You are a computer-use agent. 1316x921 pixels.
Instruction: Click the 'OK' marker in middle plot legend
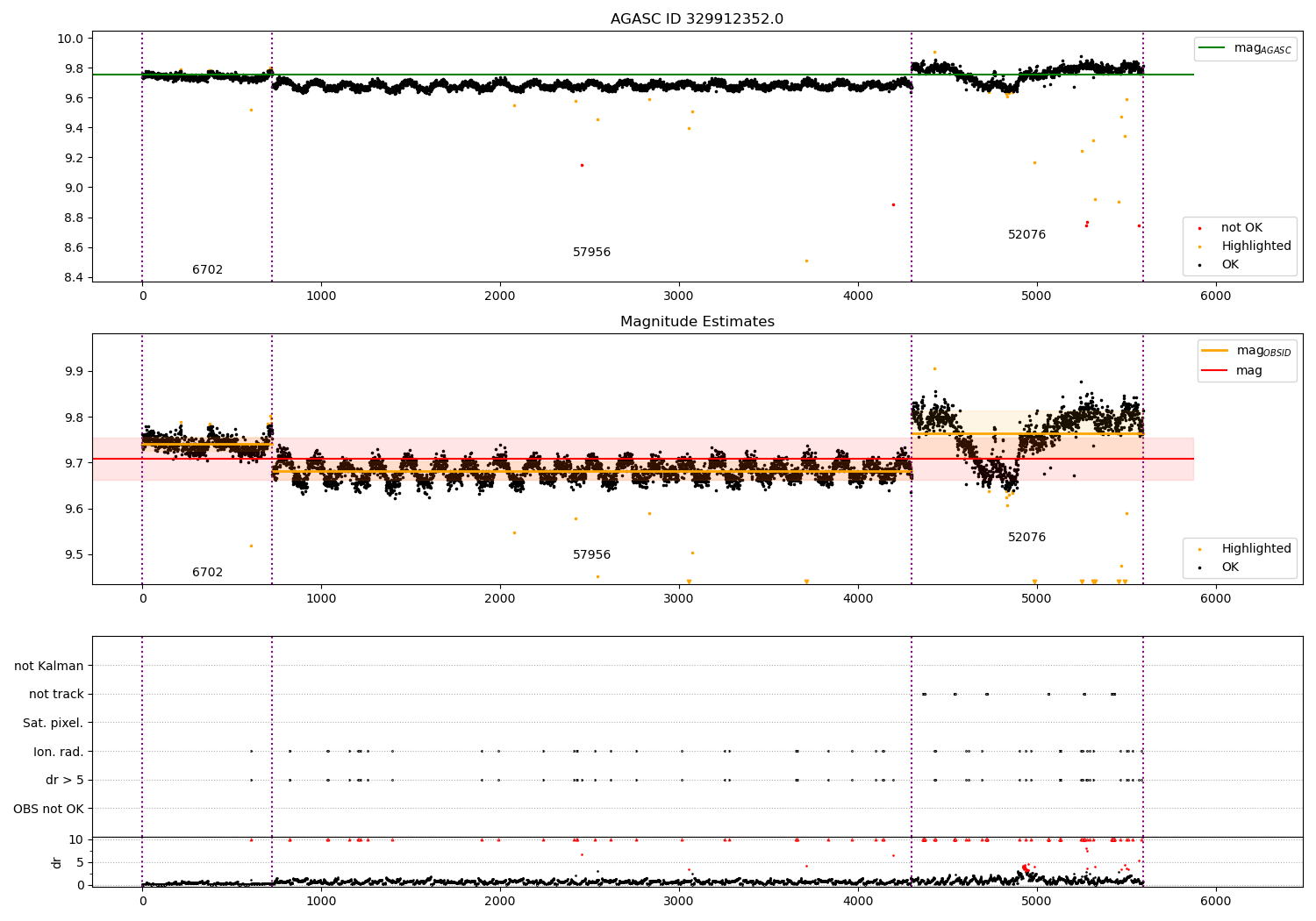pos(1199,568)
